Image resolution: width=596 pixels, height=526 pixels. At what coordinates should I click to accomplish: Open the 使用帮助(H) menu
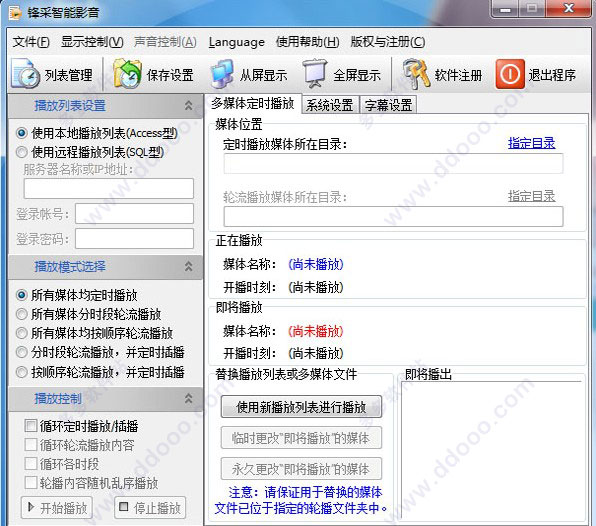coord(308,42)
